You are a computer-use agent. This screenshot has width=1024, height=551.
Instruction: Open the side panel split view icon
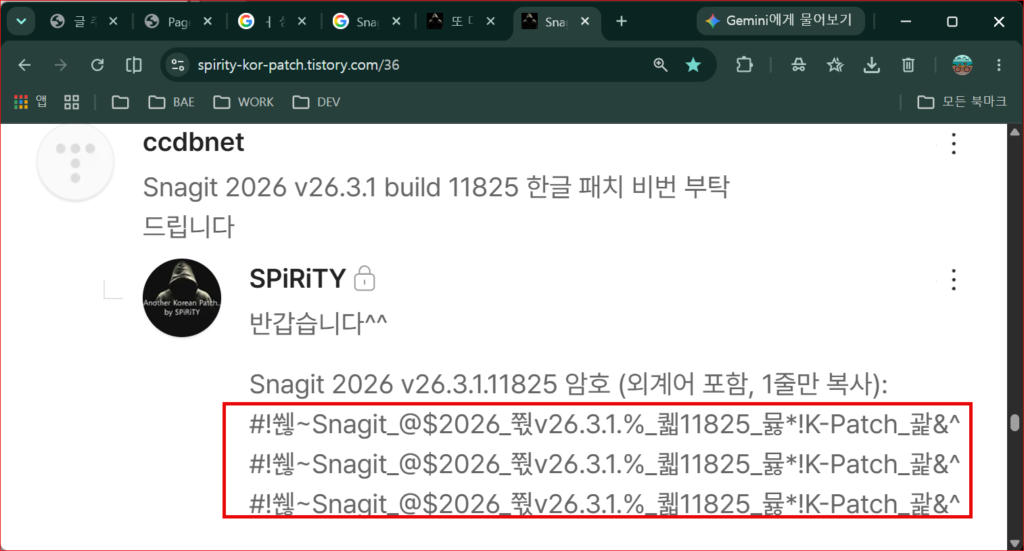click(x=134, y=65)
